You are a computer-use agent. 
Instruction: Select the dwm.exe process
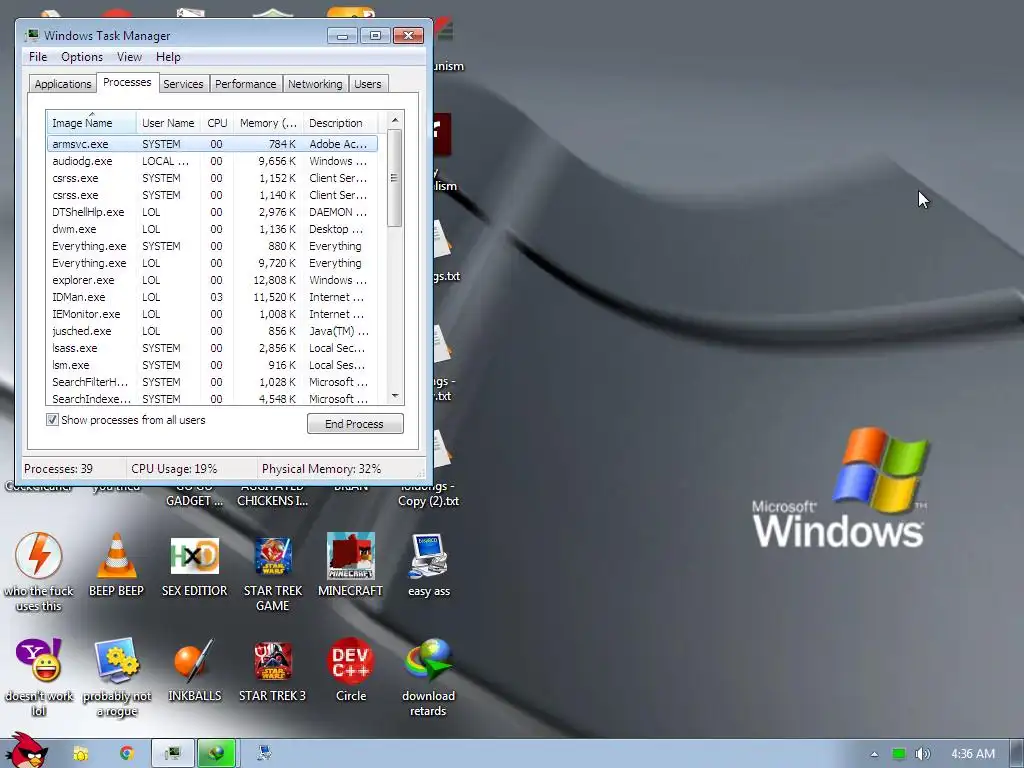[x=212, y=229]
